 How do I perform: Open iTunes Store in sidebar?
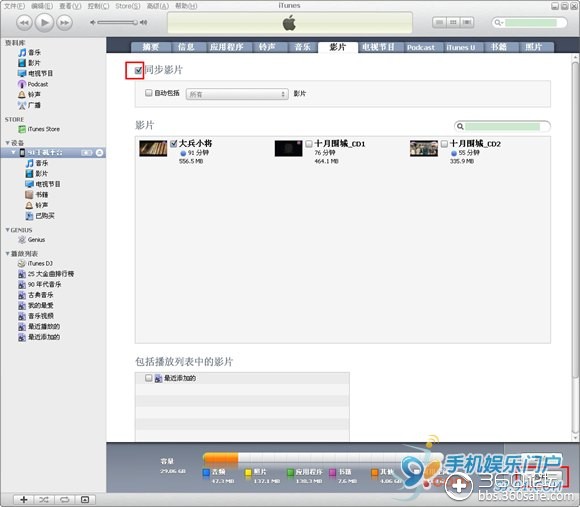39,129
